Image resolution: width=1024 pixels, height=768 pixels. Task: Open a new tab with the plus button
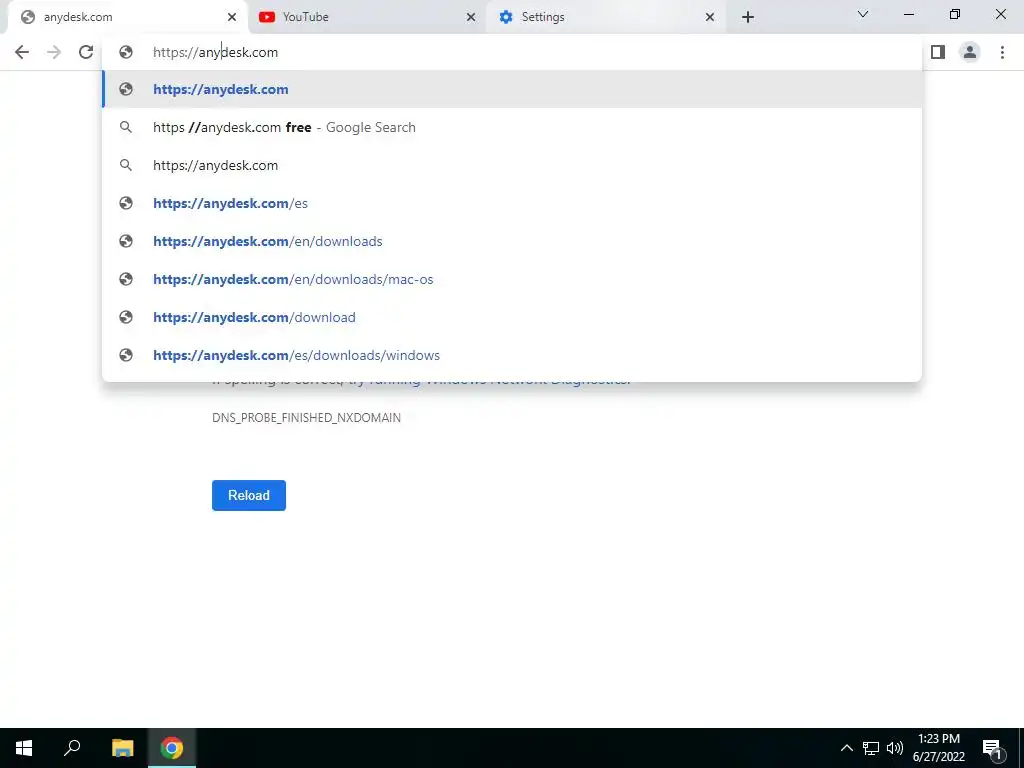coord(748,17)
